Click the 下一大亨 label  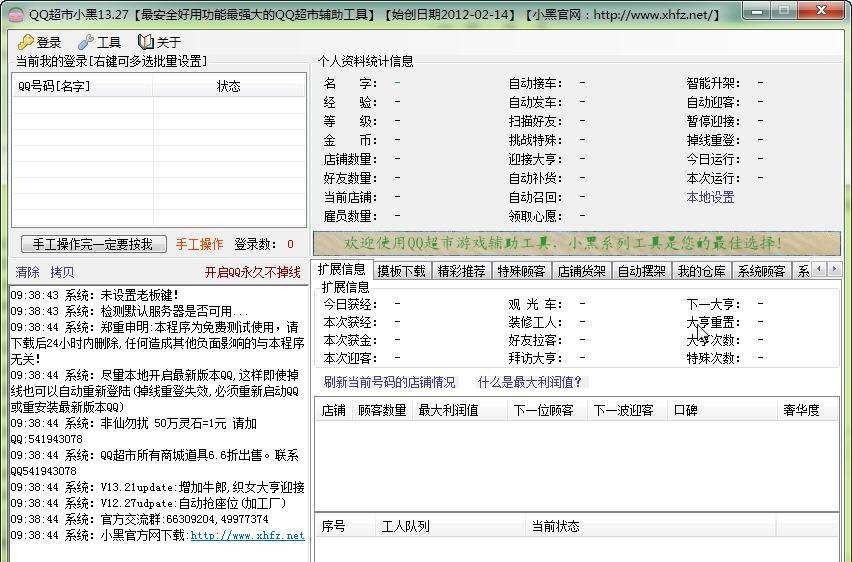713,304
